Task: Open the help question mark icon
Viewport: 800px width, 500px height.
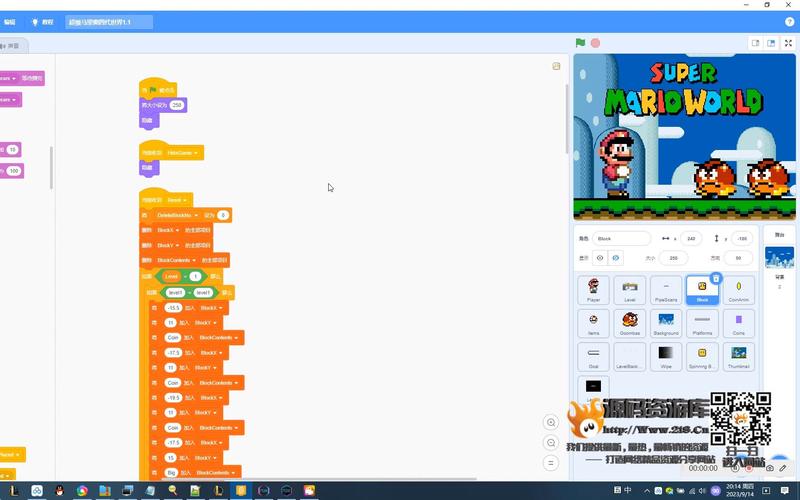Action: [x=789, y=22]
